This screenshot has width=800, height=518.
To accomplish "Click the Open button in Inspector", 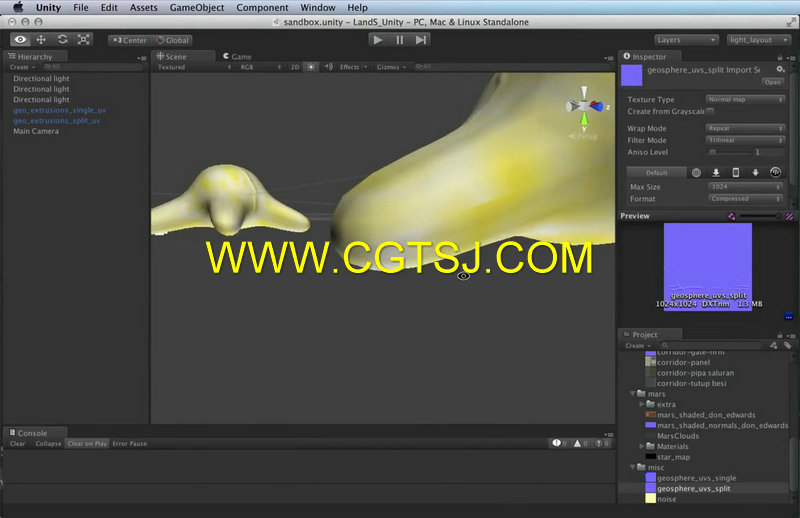I will 772,82.
